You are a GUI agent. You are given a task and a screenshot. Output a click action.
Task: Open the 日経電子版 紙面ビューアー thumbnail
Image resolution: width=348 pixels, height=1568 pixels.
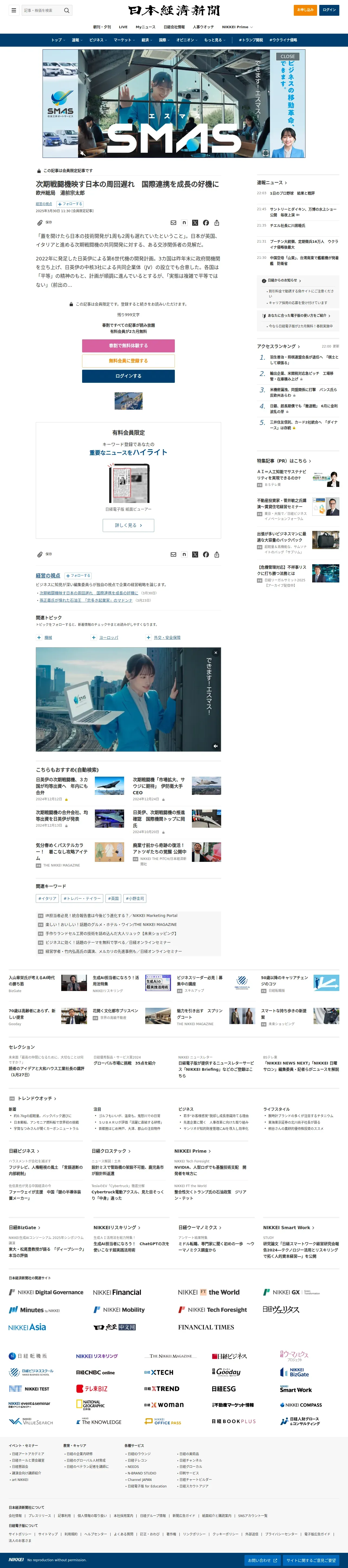pyautogui.click(x=128, y=483)
